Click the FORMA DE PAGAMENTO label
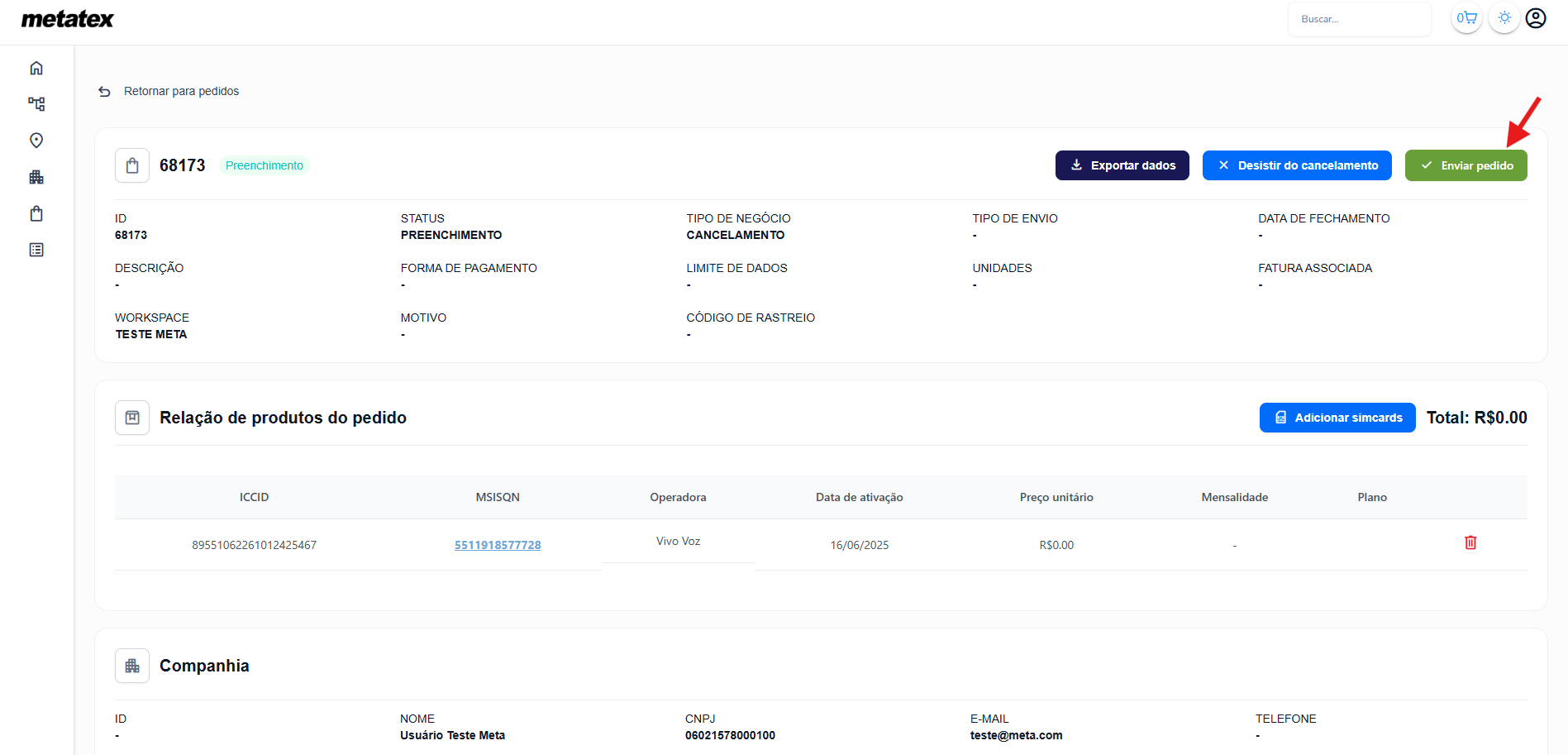Screen dimensions: 1568x755 point(469,268)
